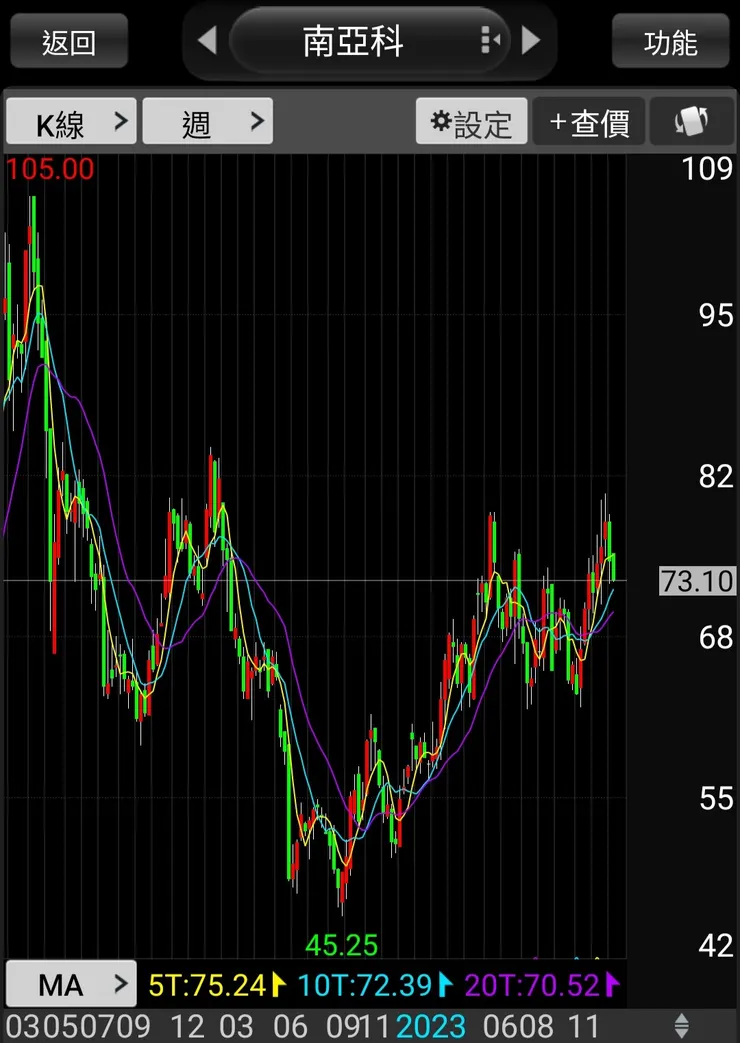Tap the 0911 date axis label
The height and width of the screenshot is (1043, 740).
[359, 1026]
